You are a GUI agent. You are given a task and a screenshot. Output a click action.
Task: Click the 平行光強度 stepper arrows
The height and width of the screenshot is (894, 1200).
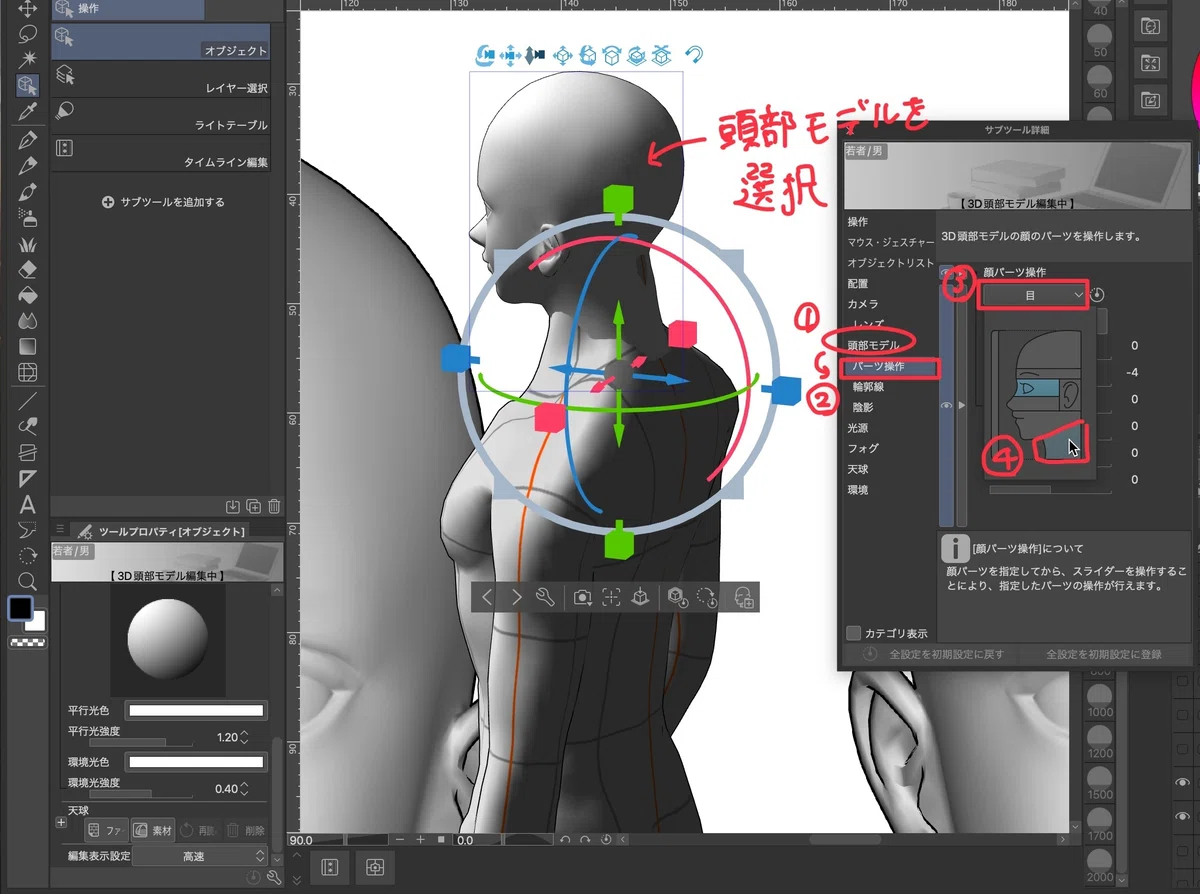pos(245,737)
